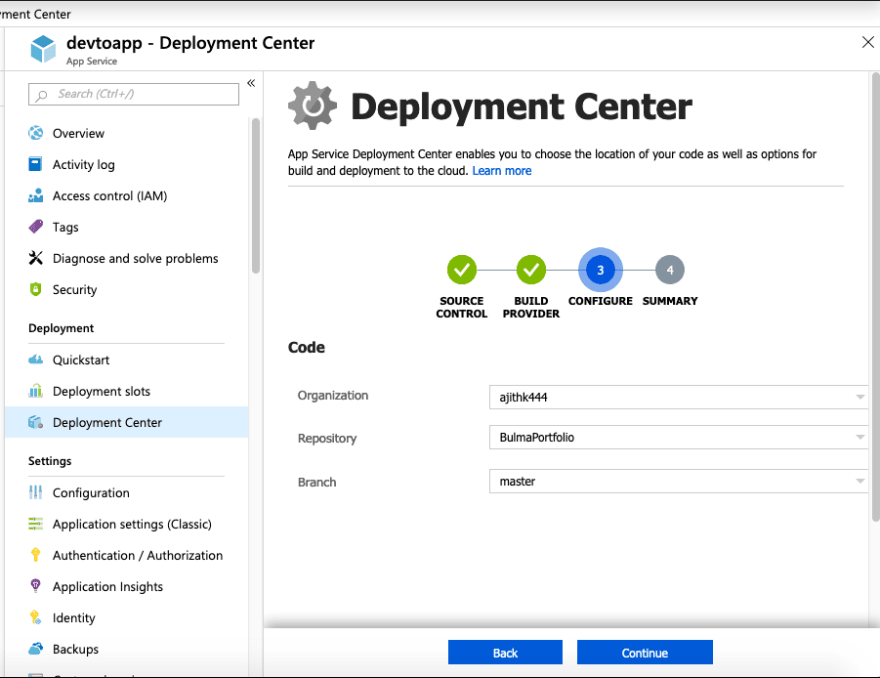Viewport: 880px width, 678px height.
Task: Open Access control (IAM)
Action: 127,196
